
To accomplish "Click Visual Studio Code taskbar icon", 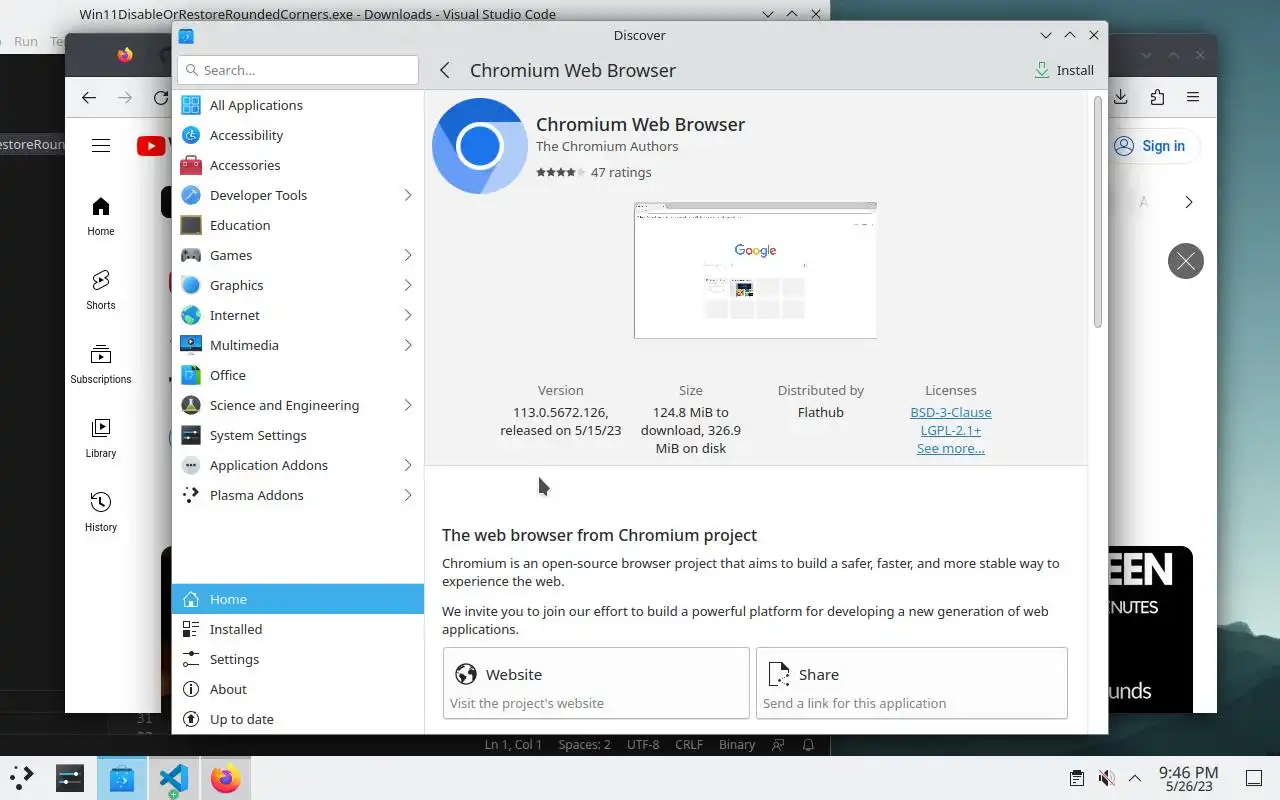I will coord(173,778).
